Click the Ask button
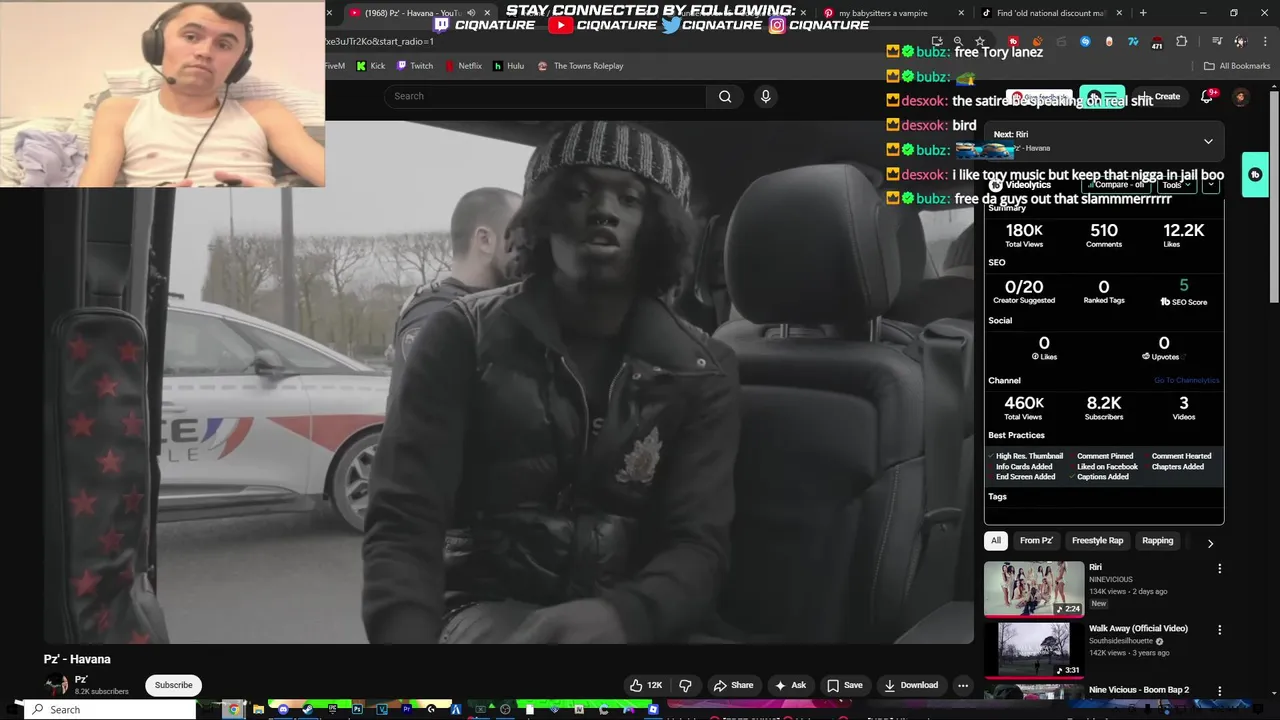This screenshot has width=1280, height=720. [x=790, y=685]
